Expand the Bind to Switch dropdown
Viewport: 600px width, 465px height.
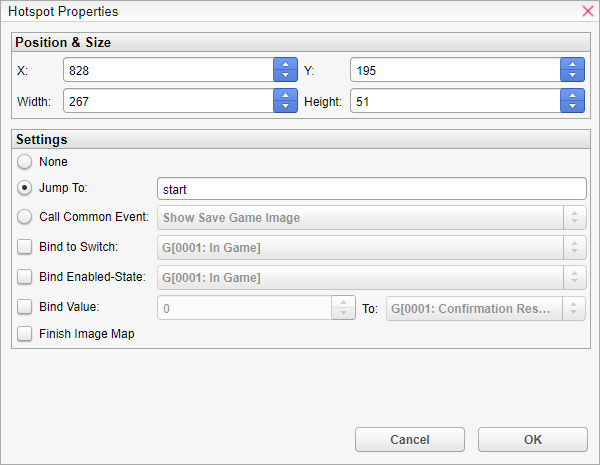tap(370, 248)
